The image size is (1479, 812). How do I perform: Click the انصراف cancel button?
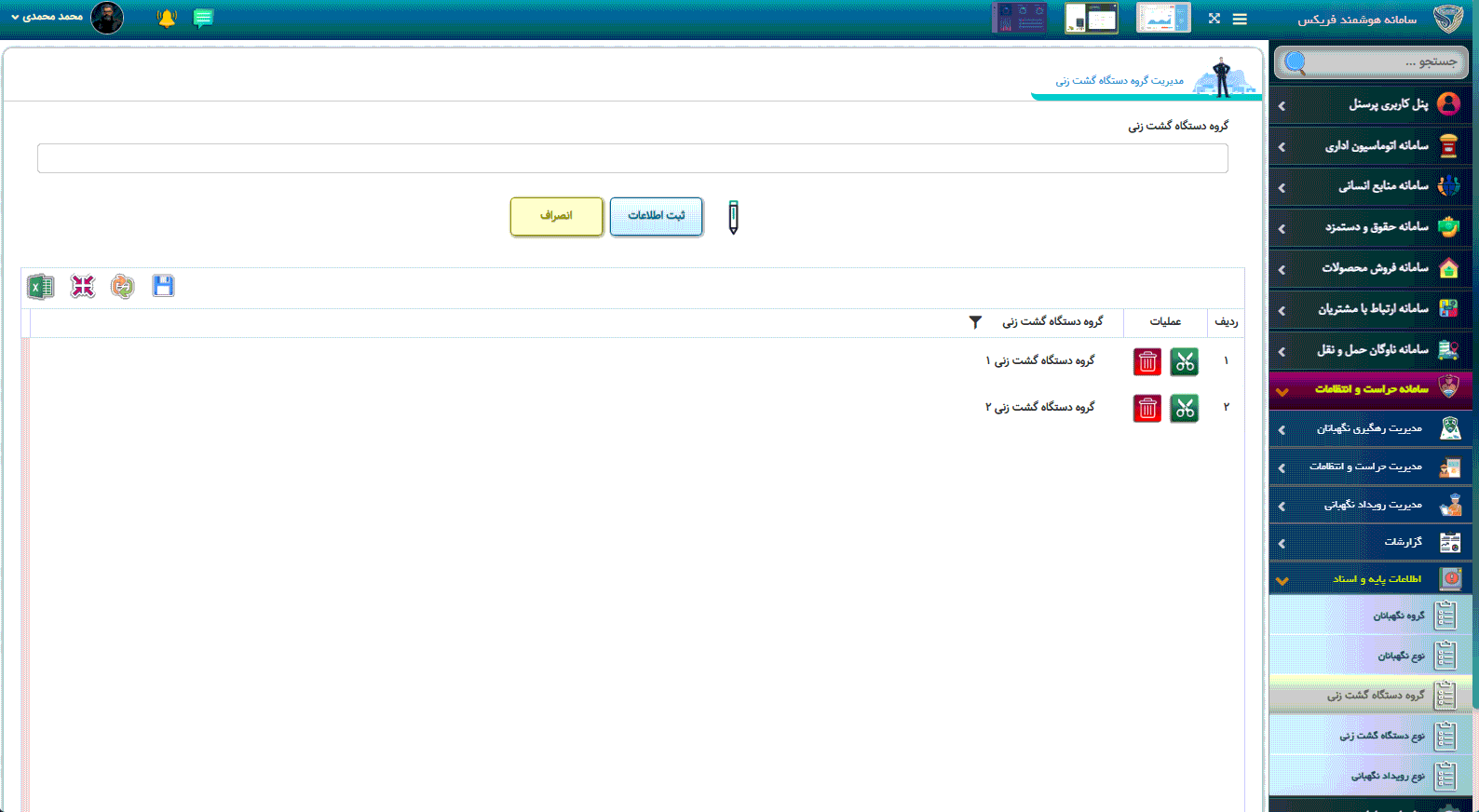click(x=556, y=216)
